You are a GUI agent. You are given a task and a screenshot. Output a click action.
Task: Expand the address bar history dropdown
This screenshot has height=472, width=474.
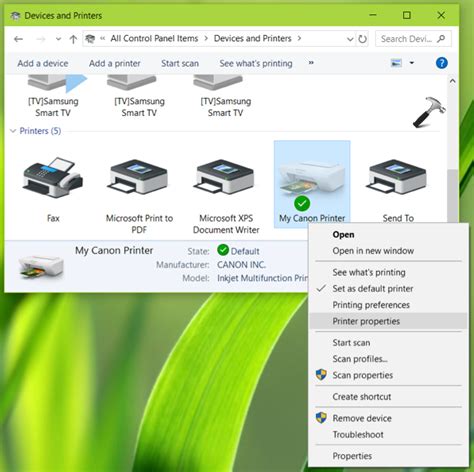[x=350, y=39]
